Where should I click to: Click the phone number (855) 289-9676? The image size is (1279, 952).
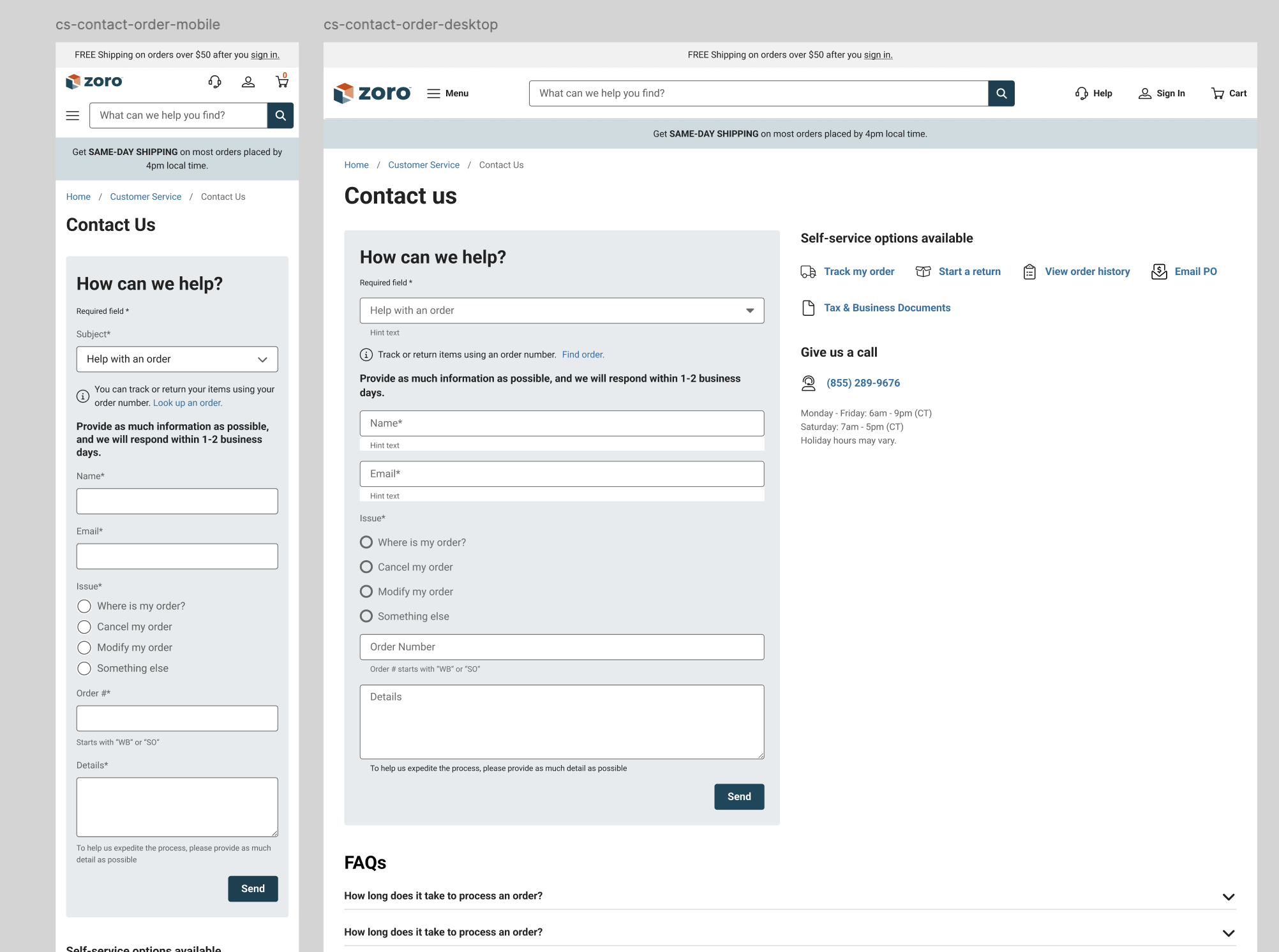863,383
